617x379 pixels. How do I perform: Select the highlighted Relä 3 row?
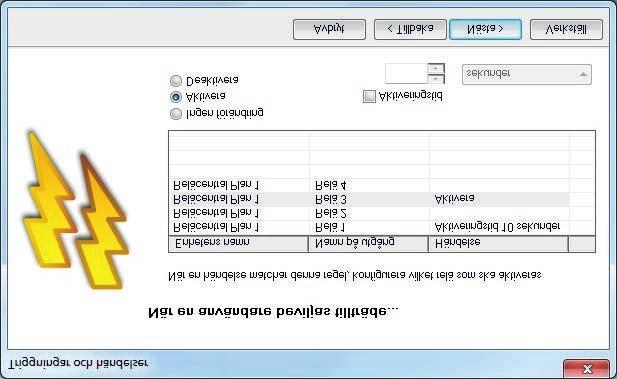pyautogui.click(x=369, y=200)
